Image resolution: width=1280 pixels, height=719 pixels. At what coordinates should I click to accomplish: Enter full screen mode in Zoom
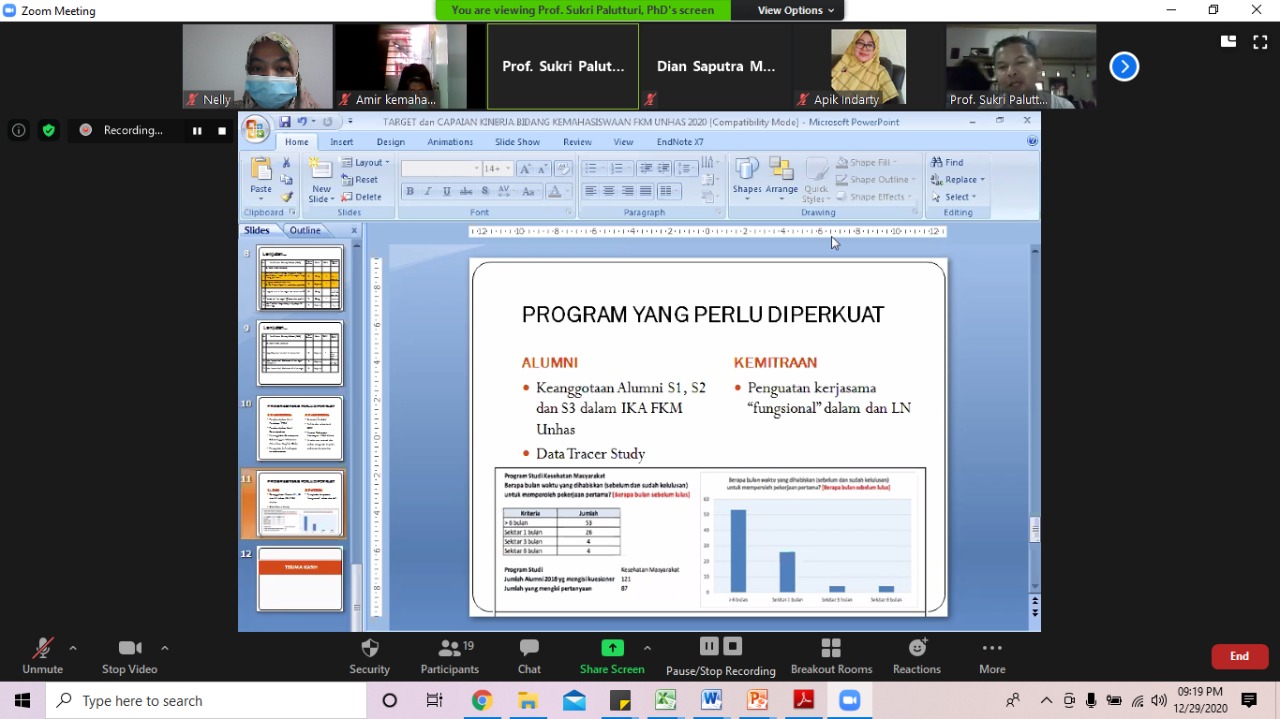(x=1259, y=41)
